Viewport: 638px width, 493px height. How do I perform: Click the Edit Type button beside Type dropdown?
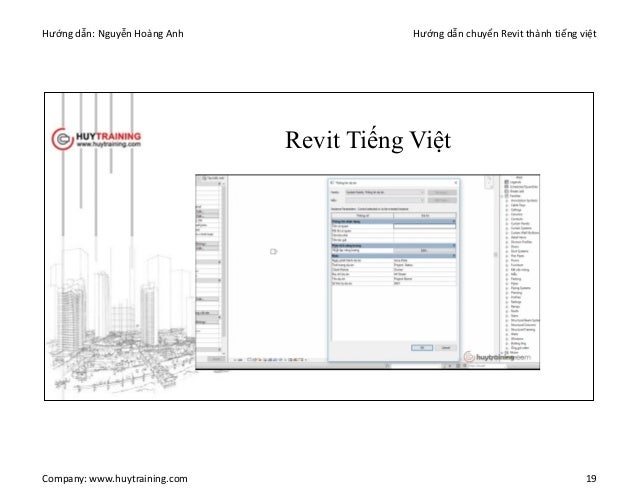tap(442, 200)
